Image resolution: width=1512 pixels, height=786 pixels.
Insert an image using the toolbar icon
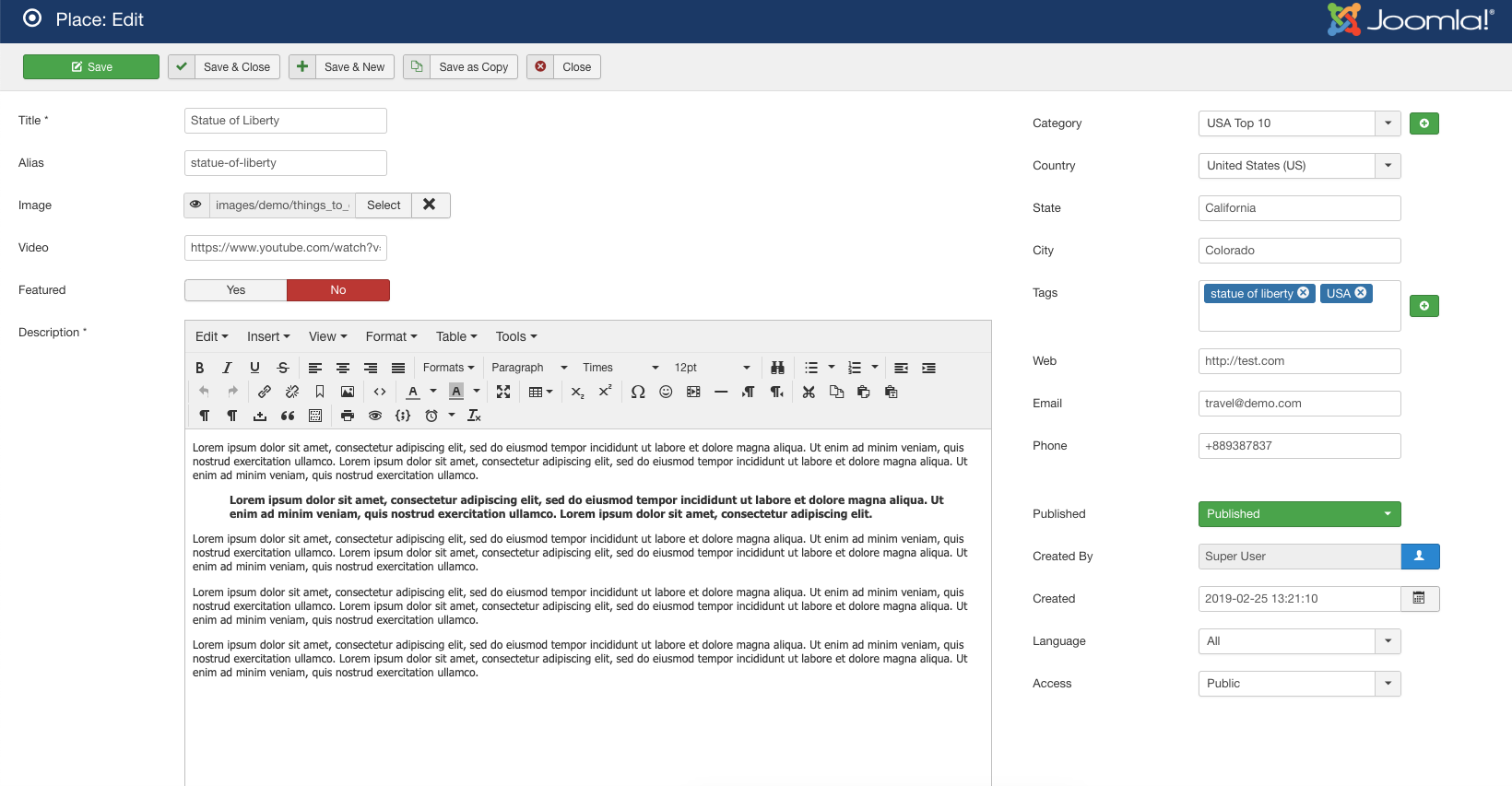[348, 392]
